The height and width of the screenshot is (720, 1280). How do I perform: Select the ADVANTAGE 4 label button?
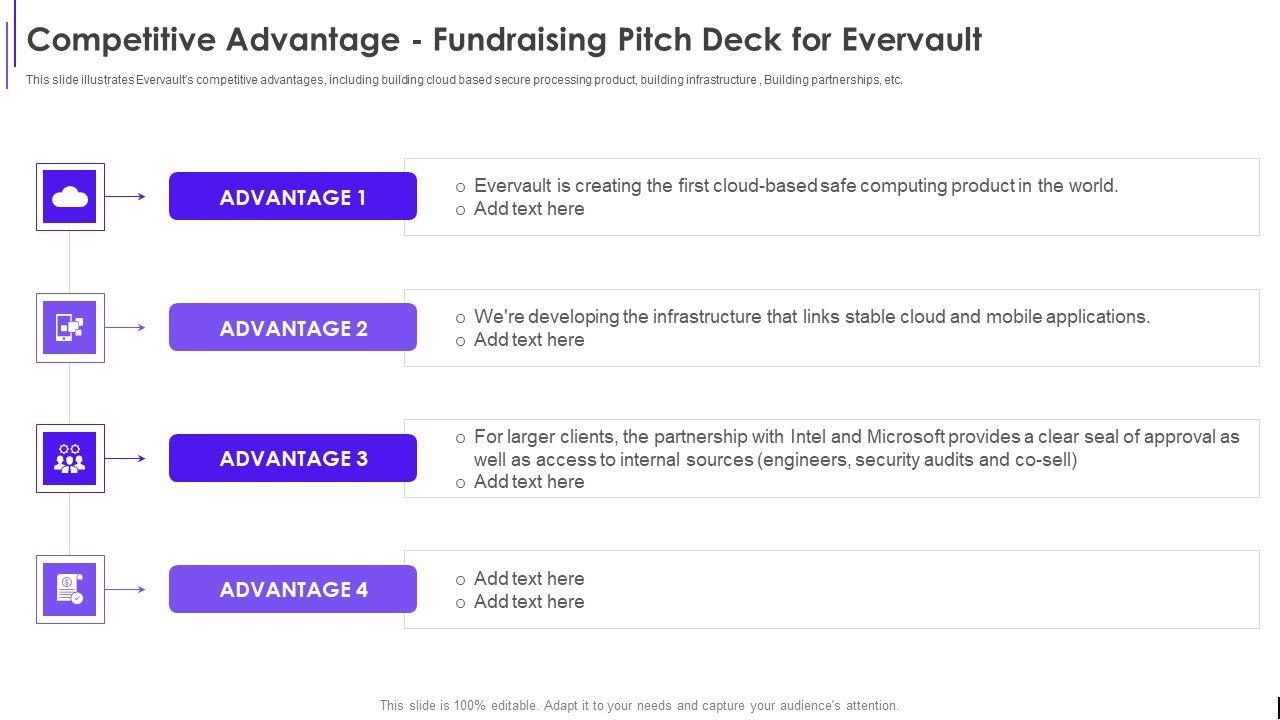coord(293,590)
